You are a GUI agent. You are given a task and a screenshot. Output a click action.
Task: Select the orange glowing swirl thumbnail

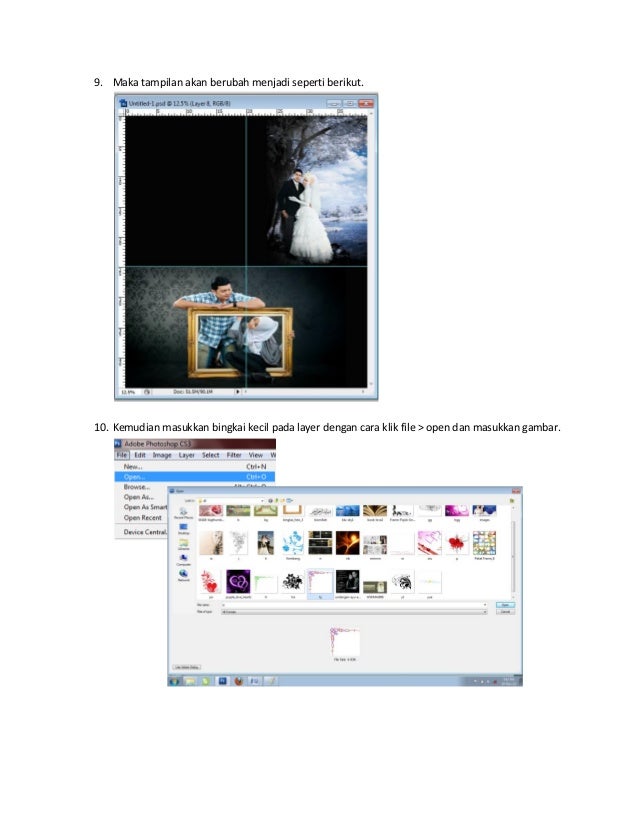point(348,543)
